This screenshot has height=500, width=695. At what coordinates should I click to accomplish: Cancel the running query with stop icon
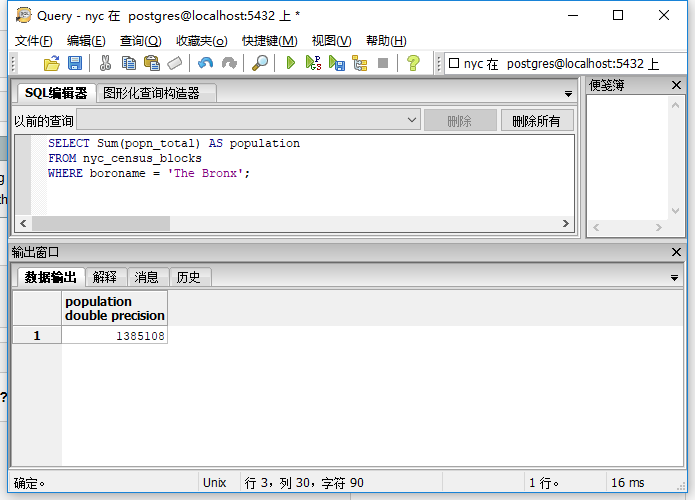tap(383, 63)
